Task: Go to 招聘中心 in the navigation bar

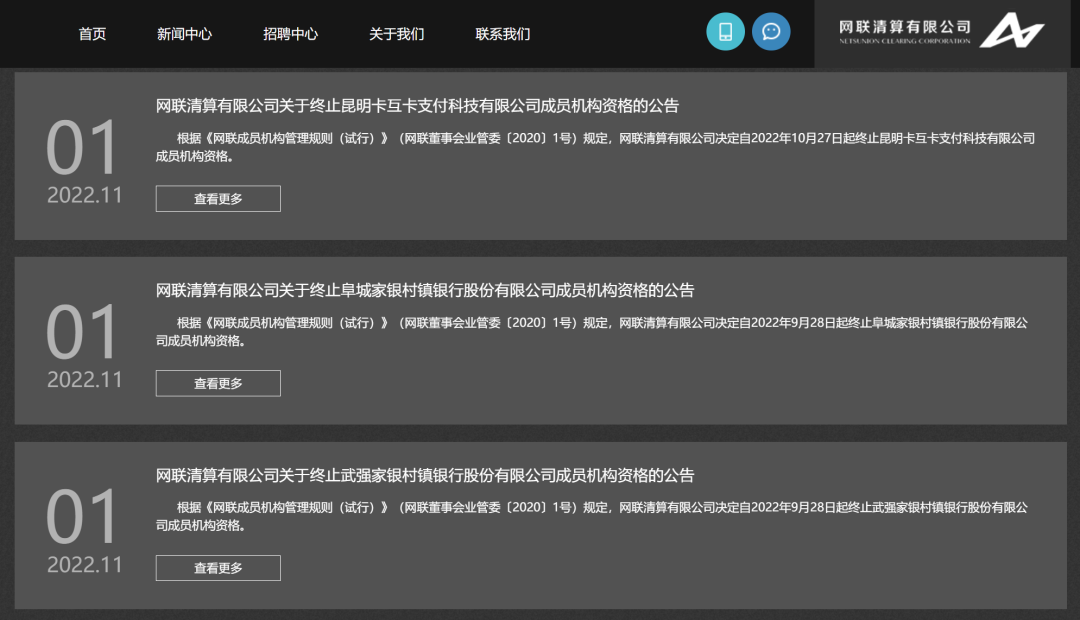Action: tap(291, 34)
